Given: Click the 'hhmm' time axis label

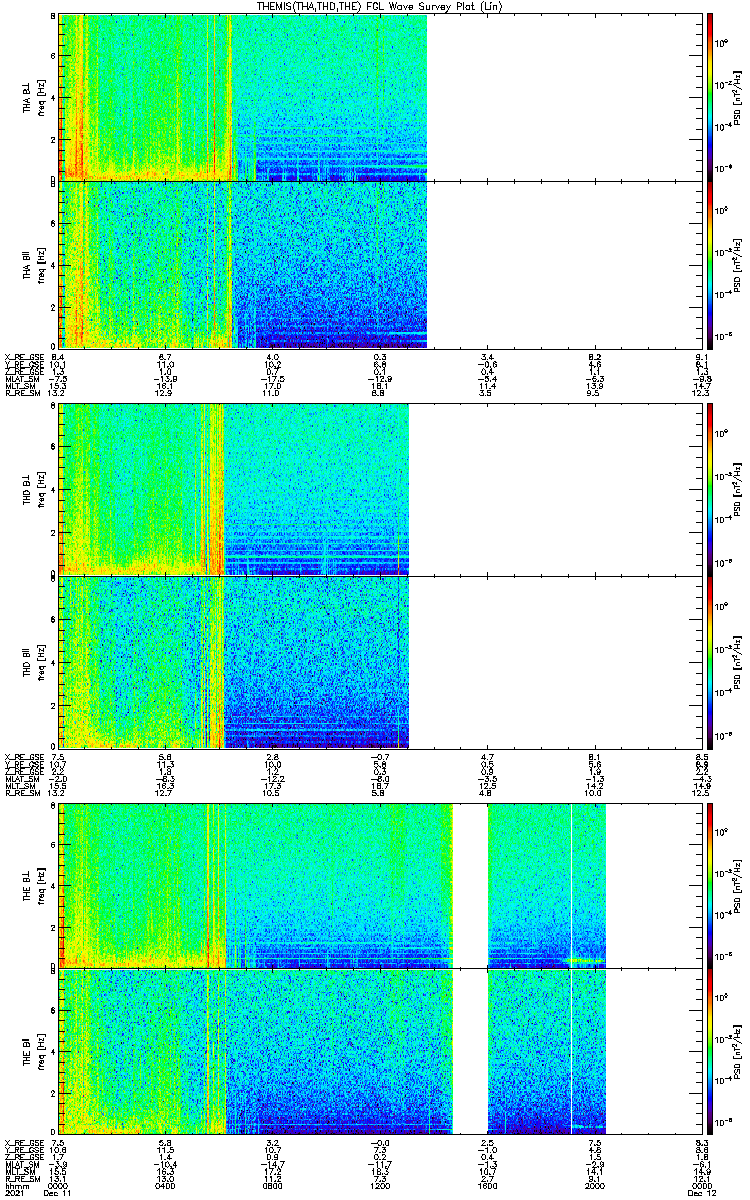Looking at the screenshot, I should [15, 1185].
